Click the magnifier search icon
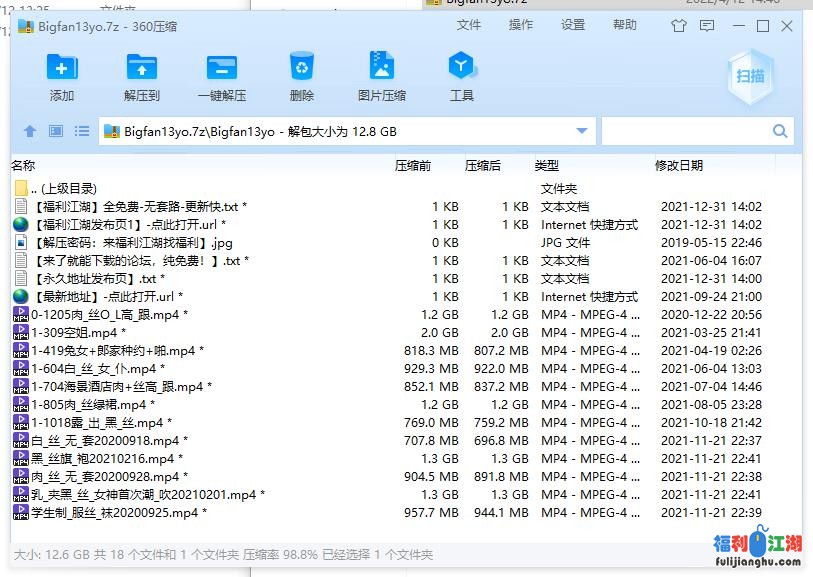 pyautogui.click(x=780, y=131)
